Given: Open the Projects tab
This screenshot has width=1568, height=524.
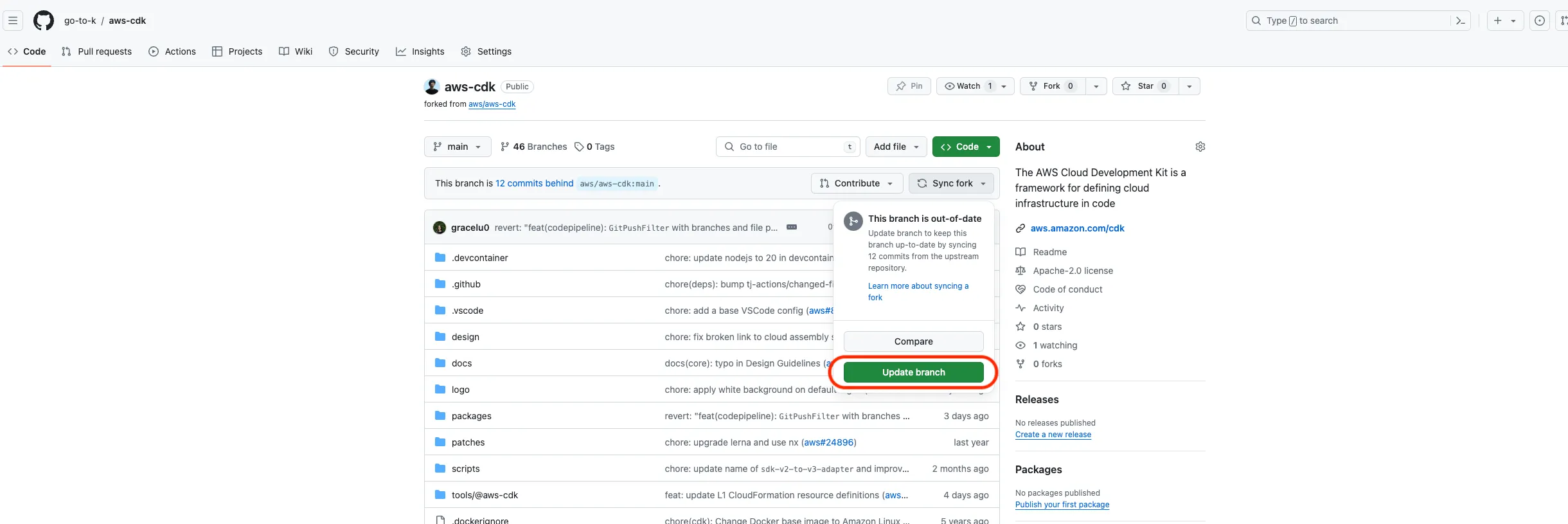Looking at the screenshot, I should tap(237, 51).
